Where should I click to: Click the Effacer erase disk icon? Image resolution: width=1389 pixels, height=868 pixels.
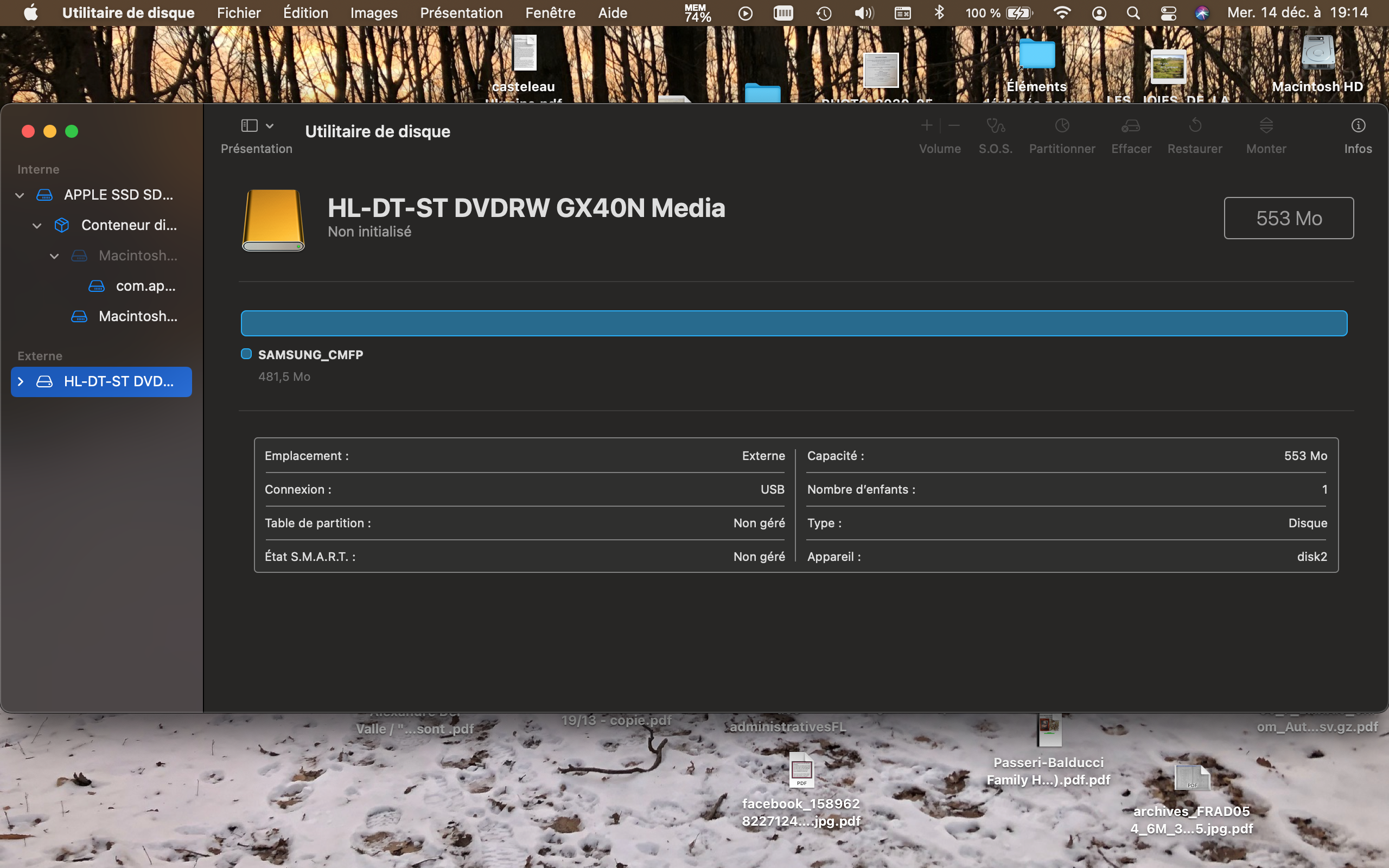pos(1131,126)
